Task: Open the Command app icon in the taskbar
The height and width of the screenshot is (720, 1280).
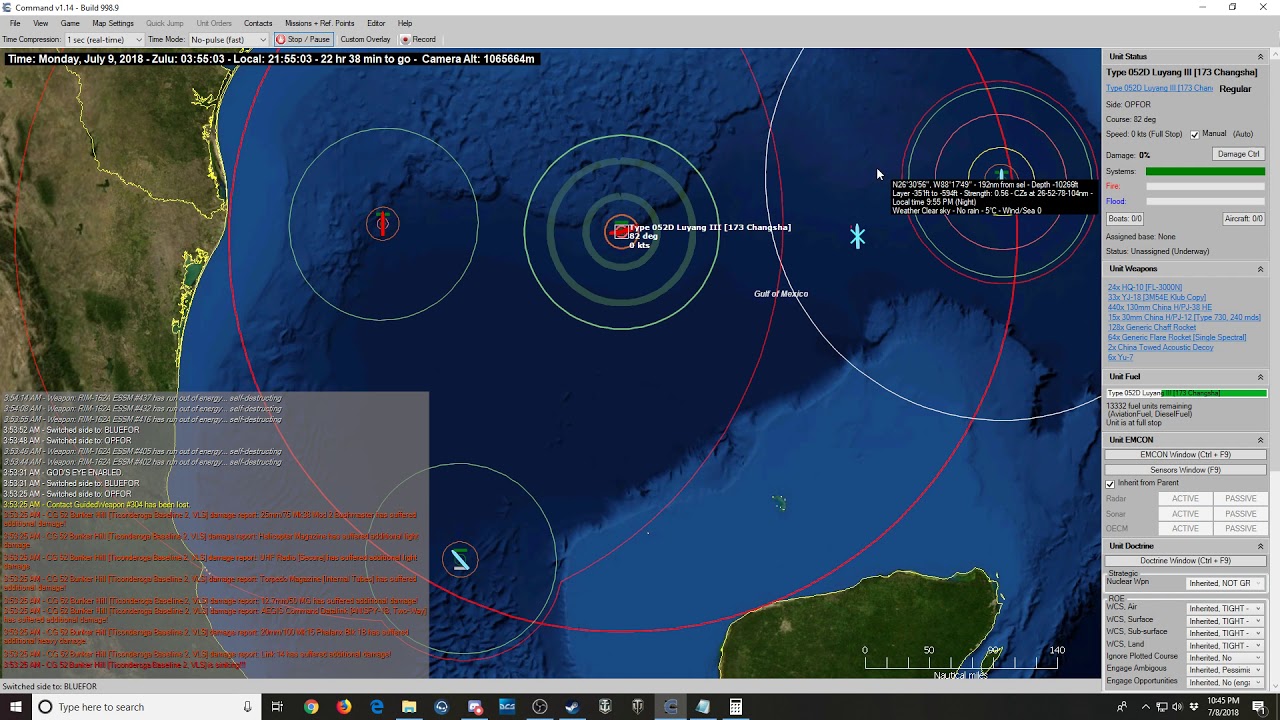Action: (670, 707)
